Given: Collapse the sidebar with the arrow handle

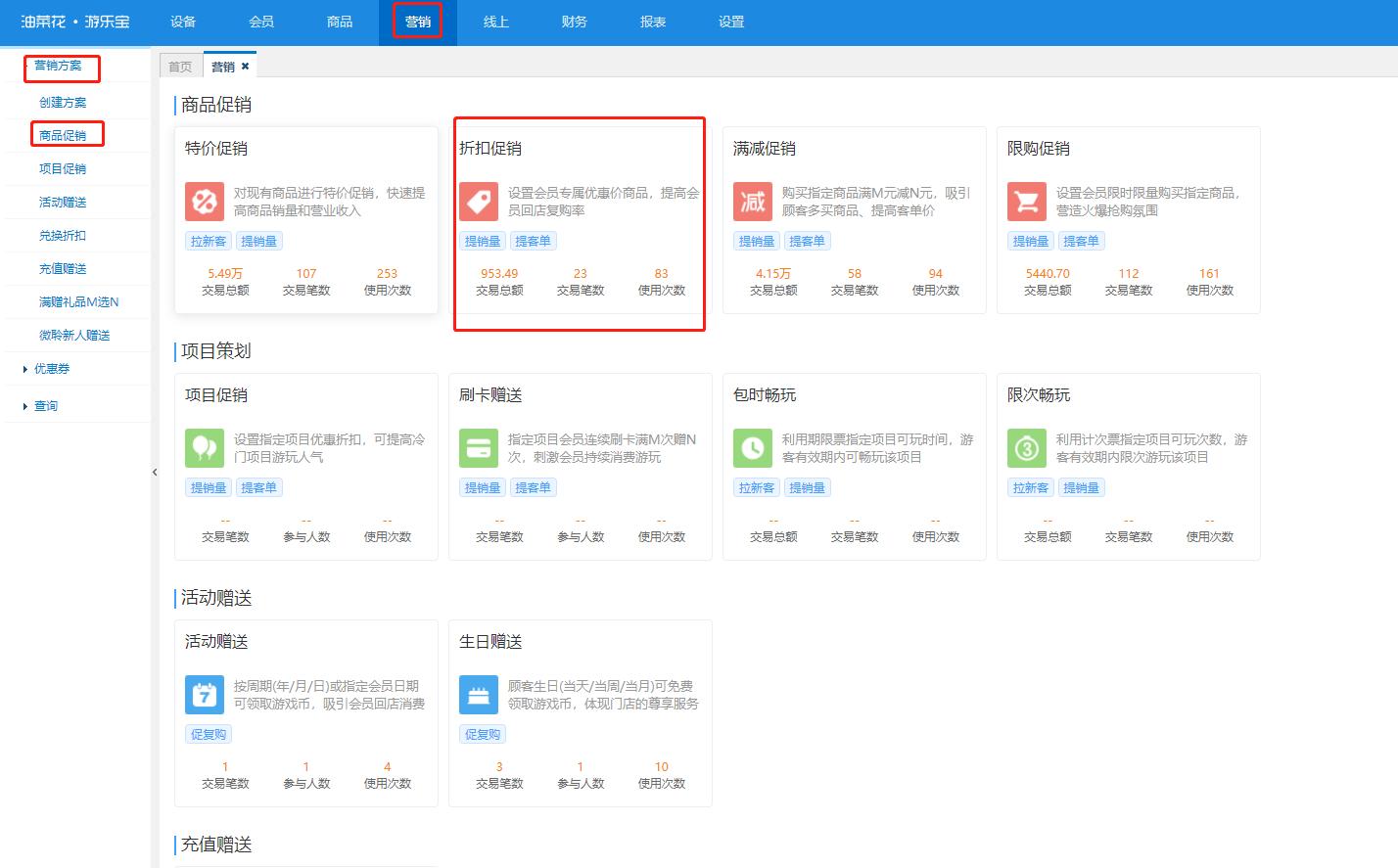Looking at the screenshot, I should [x=155, y=473].
